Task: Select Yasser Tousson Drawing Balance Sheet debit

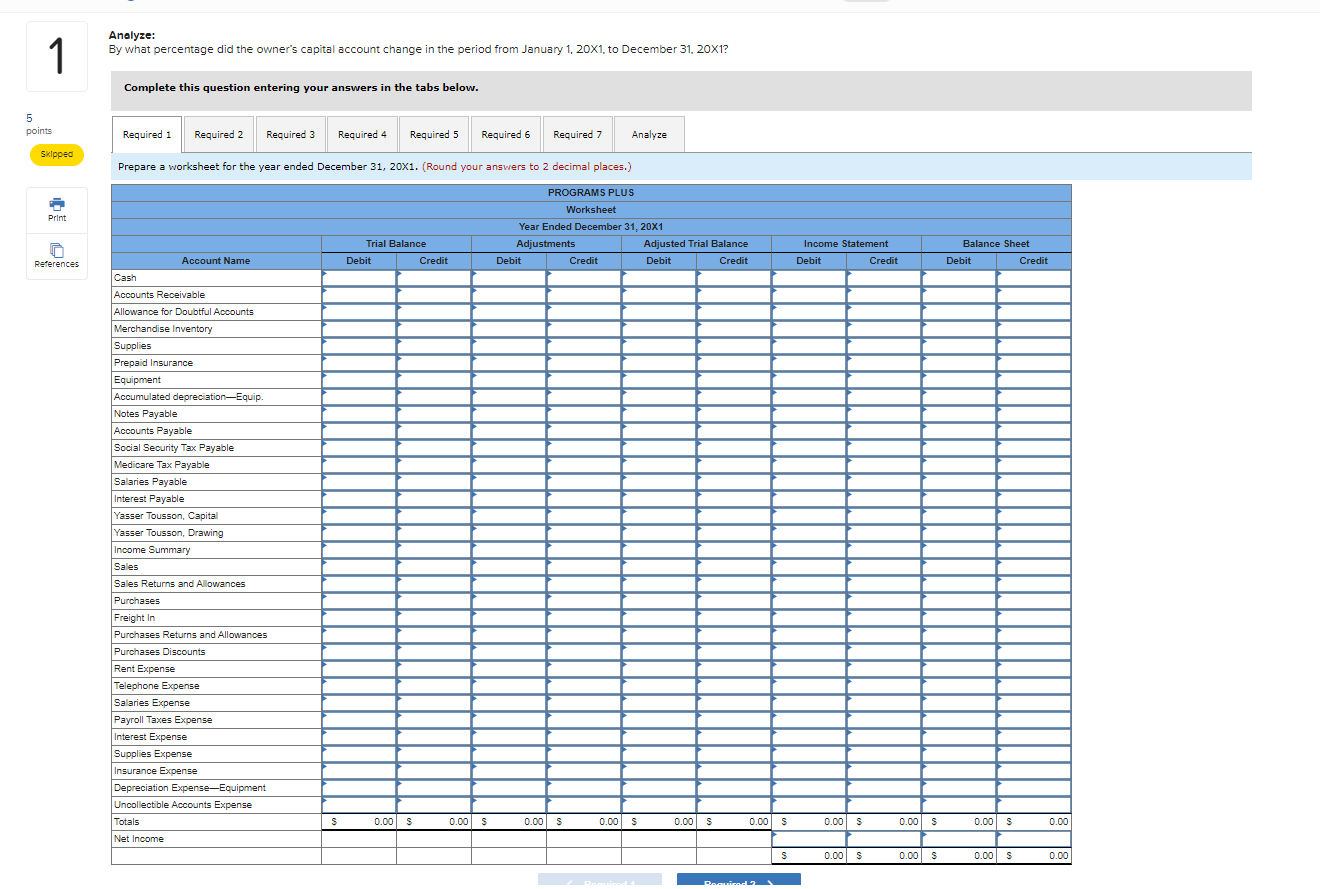Action: (x=959, y=533)
